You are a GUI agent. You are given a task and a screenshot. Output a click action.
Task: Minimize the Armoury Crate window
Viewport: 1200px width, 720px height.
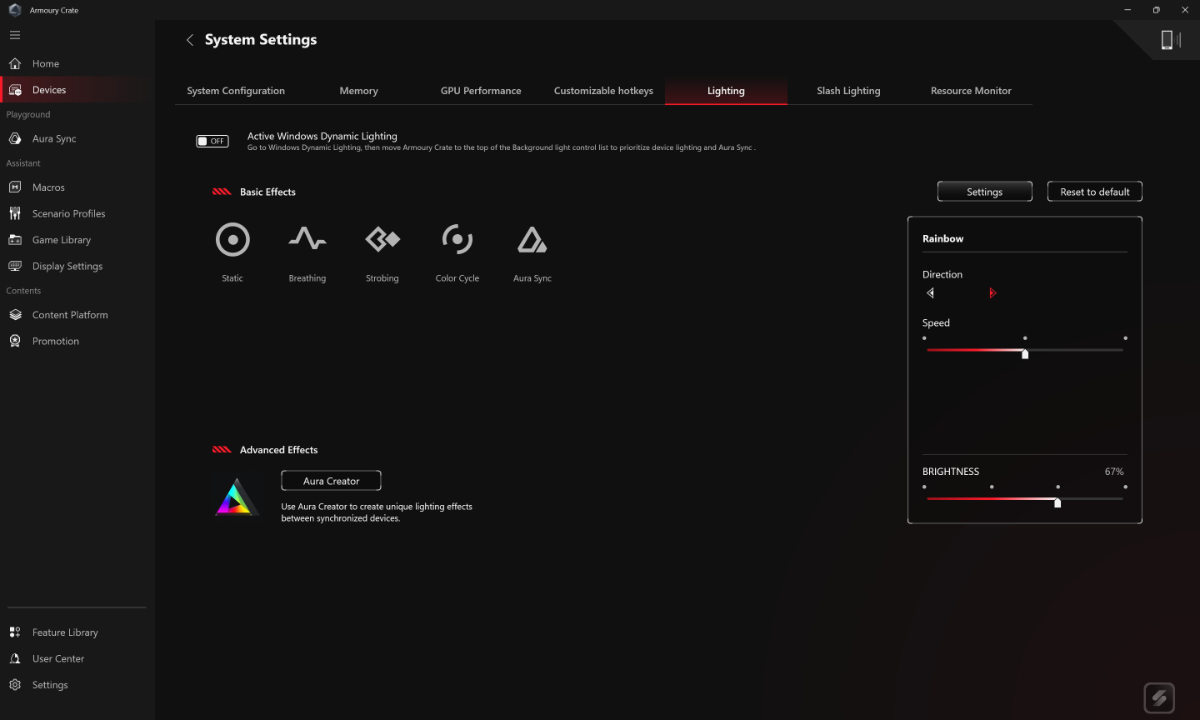[x=1128, y=10]
